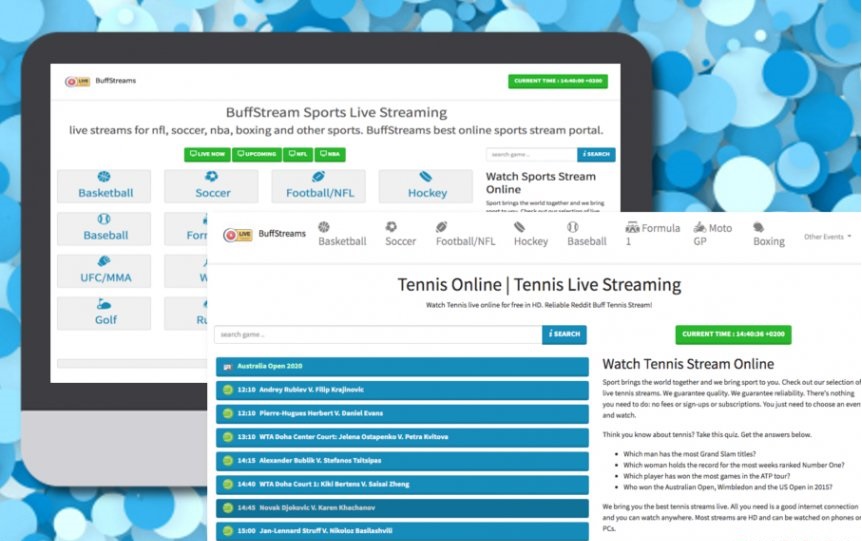The height and width of the screenshot is (541, 862).
Task: Click tennis ball icon on Rublev row
Action: (x=228, y=390)
